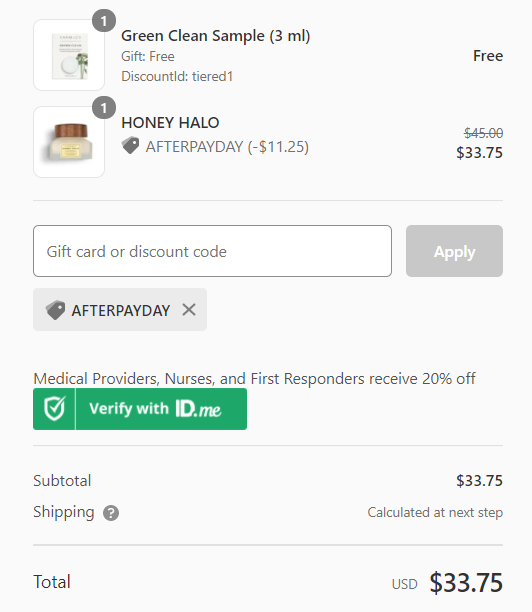532x612 pixels.
Task: Click the quantity badge on Green Clean Sample
Action: [x=104, y=21]
